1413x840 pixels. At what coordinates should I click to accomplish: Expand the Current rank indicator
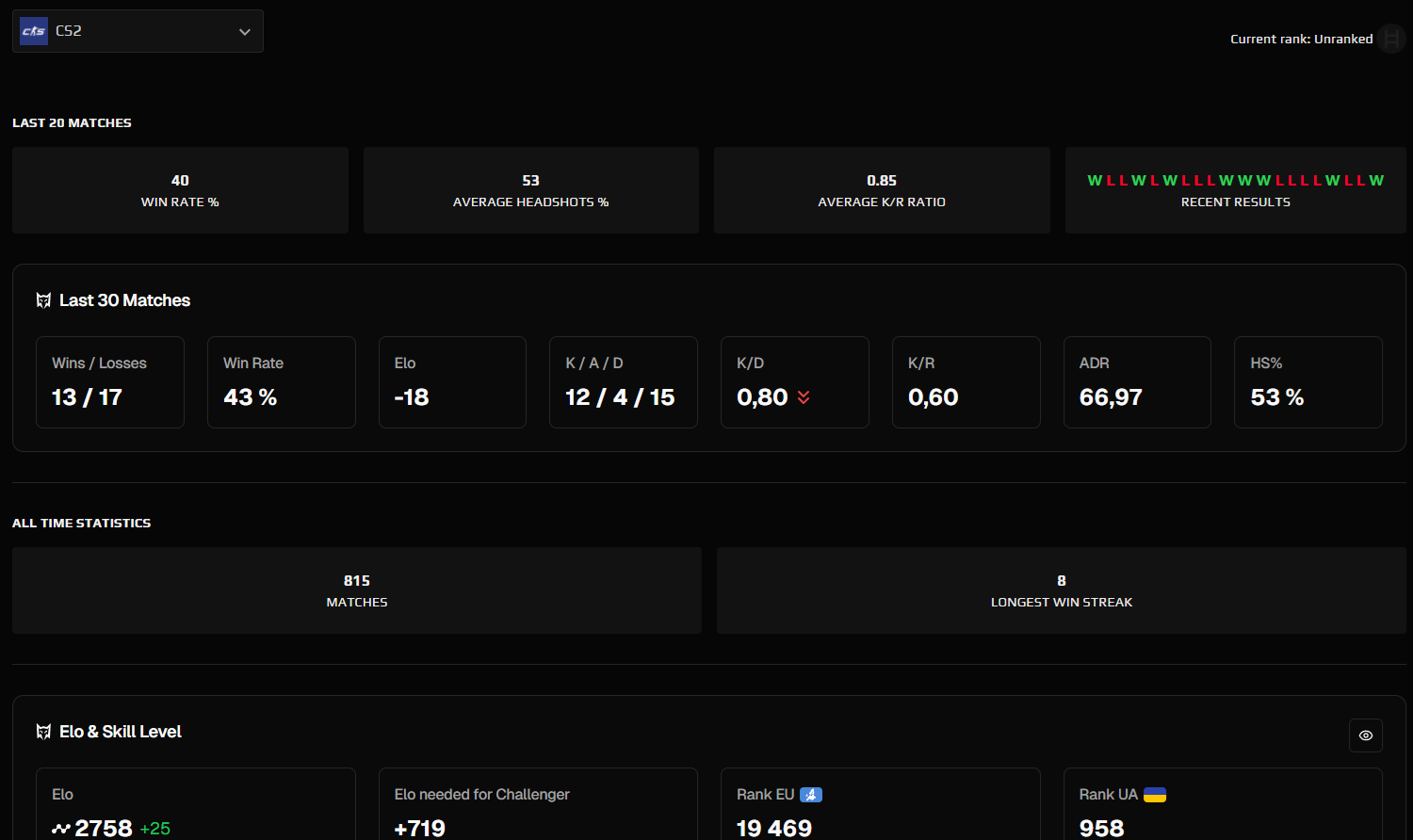1301,39
